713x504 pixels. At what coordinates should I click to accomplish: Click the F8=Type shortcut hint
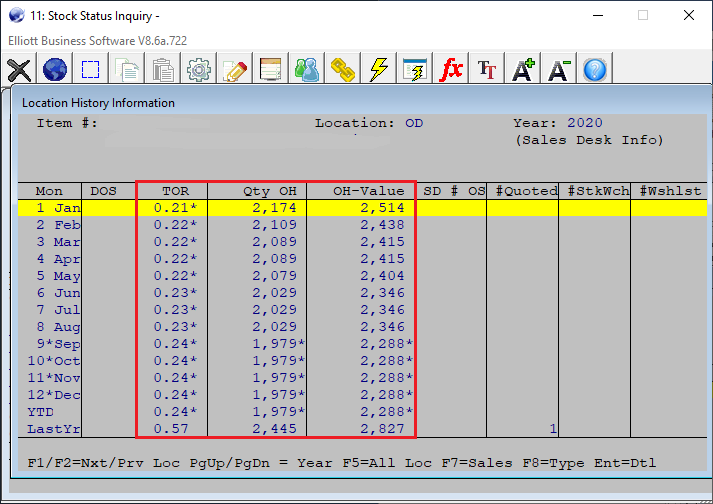coord(553,463)
